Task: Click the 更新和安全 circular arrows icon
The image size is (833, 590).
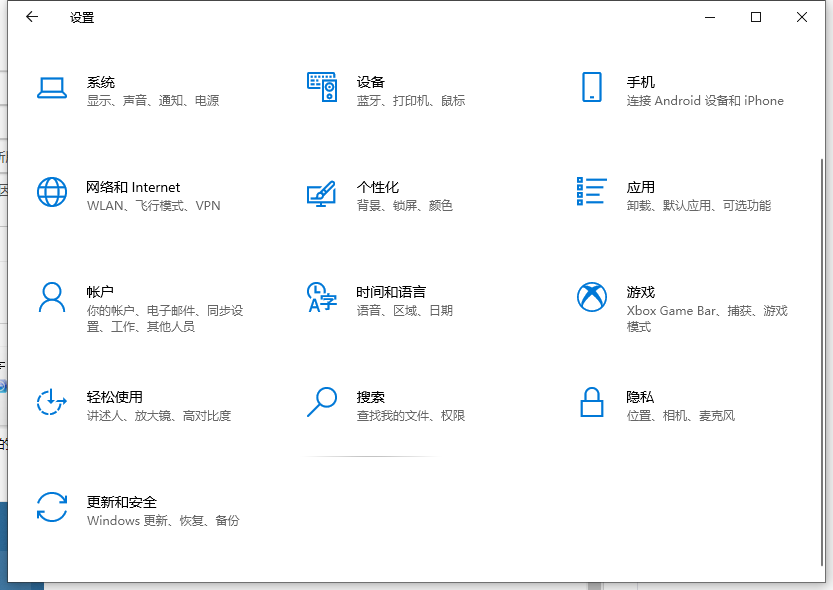Action: tap(51, 507)
